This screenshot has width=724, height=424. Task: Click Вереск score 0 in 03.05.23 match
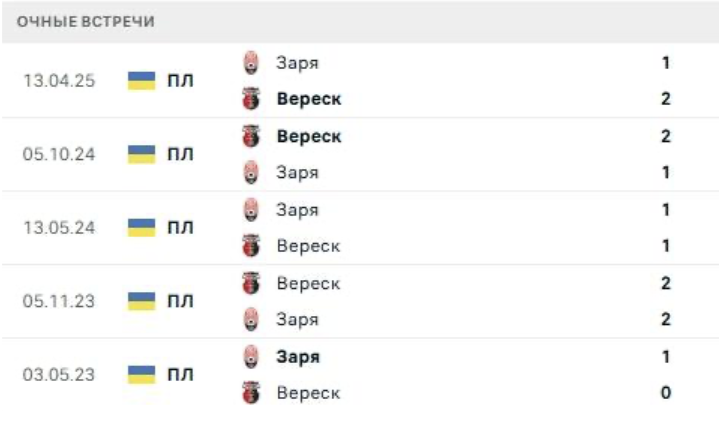666,393
